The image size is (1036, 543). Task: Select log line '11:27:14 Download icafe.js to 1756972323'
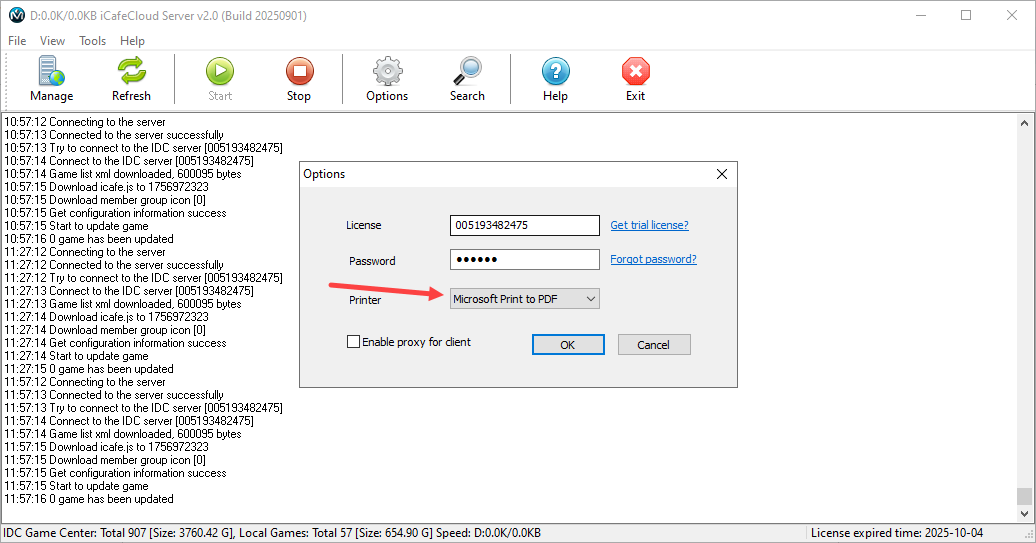[106, 316]
